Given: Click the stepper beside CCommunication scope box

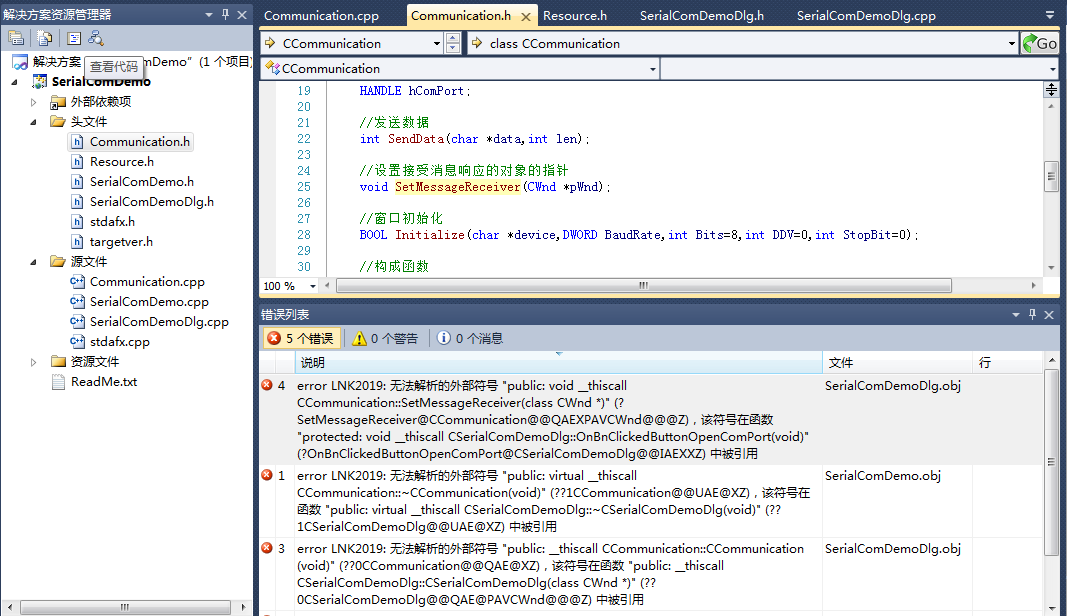Looking at the screenshot, I should coord(453,44).
